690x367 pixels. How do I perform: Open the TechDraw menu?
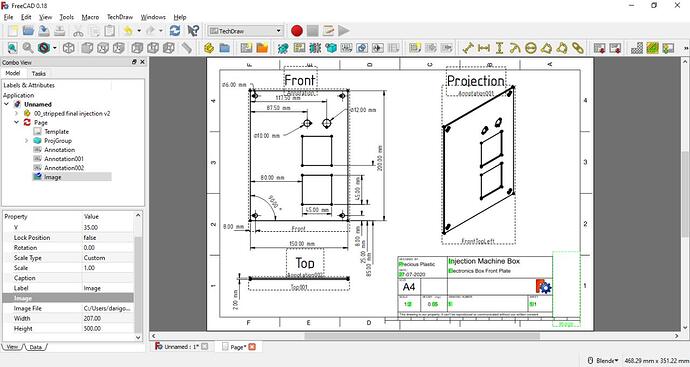point(120,17)
